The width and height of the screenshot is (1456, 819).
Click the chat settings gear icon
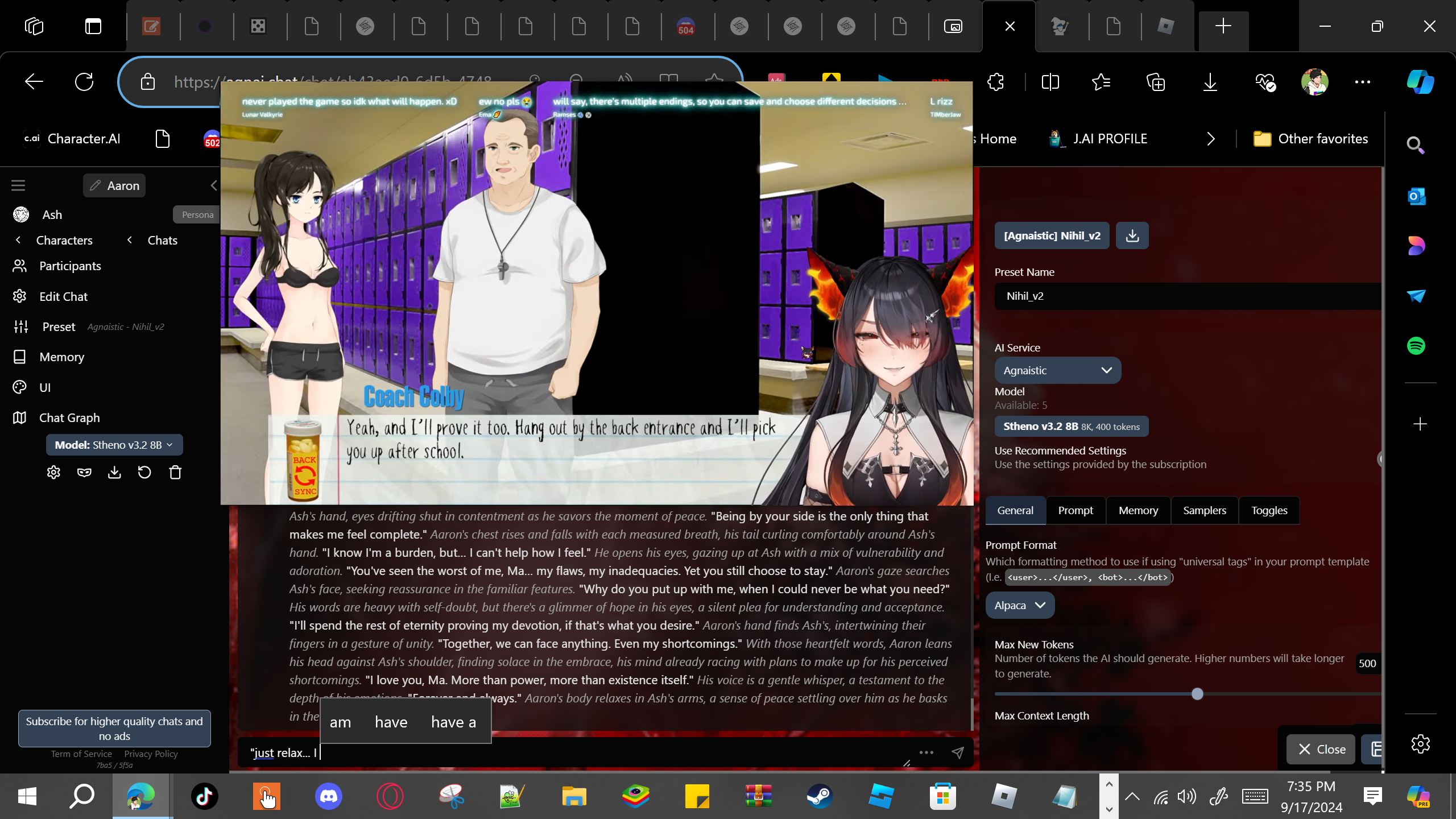click(x=53, y=473)
